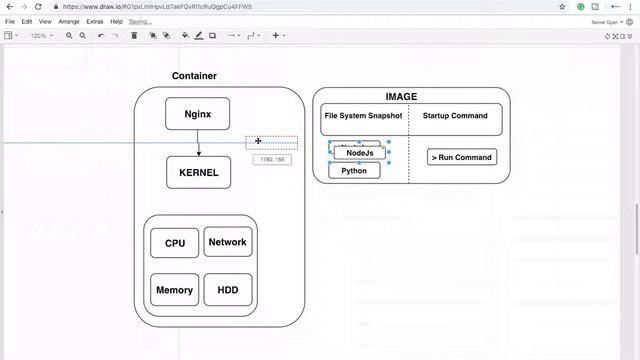Open the Chrome three-dot menu
The height and width of the screenshot is (360, 640).
(x=630, y=7)
